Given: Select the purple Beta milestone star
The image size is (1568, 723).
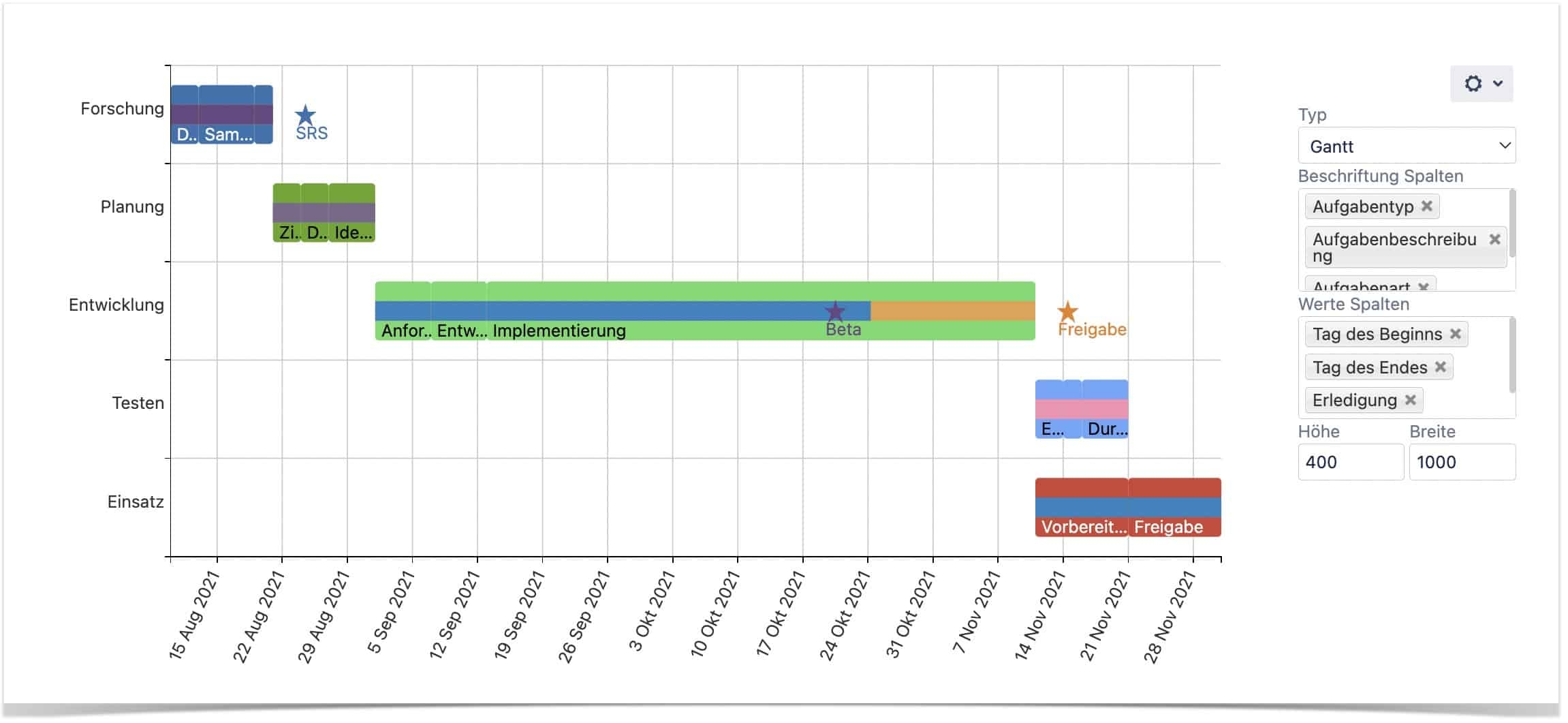Looking at the screenshot, I should tap(835, 311).
